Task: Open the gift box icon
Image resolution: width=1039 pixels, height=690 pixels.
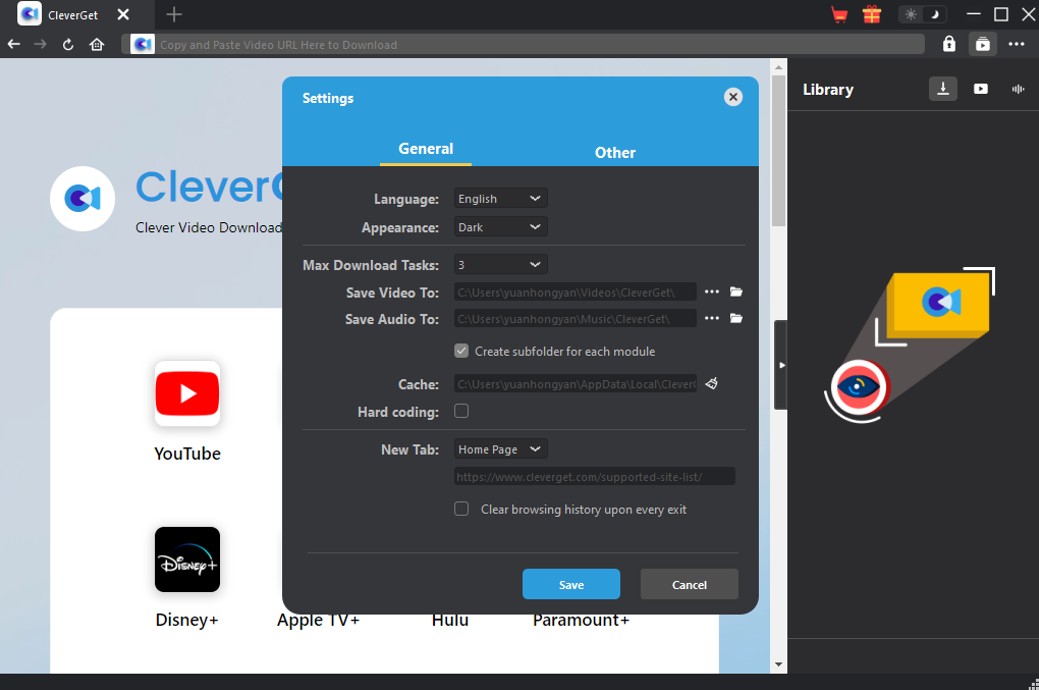Action: 871,15
